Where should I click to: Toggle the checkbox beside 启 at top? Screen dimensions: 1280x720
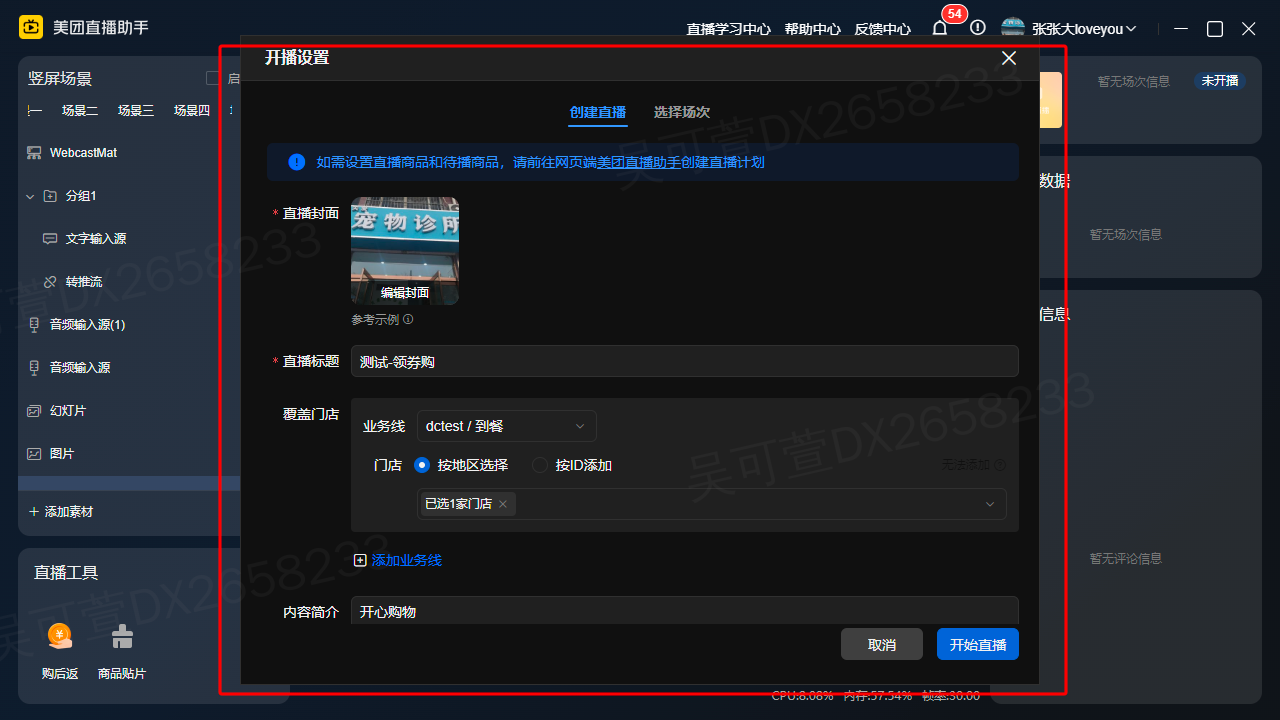pos(211,77)
